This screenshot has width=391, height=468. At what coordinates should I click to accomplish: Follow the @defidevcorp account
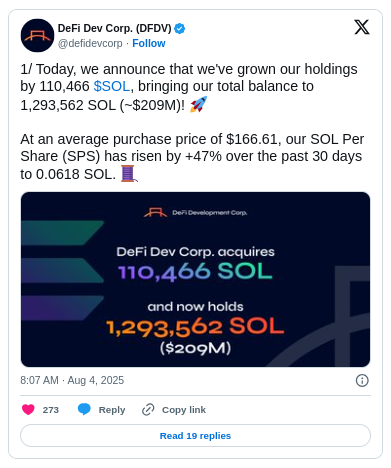point(149,43)
